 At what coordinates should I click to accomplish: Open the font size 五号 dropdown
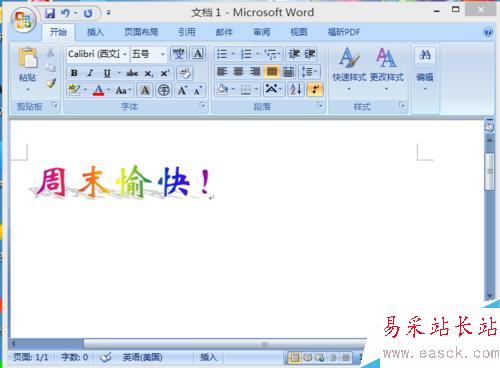pyautogui.click(x=163, y=54)
